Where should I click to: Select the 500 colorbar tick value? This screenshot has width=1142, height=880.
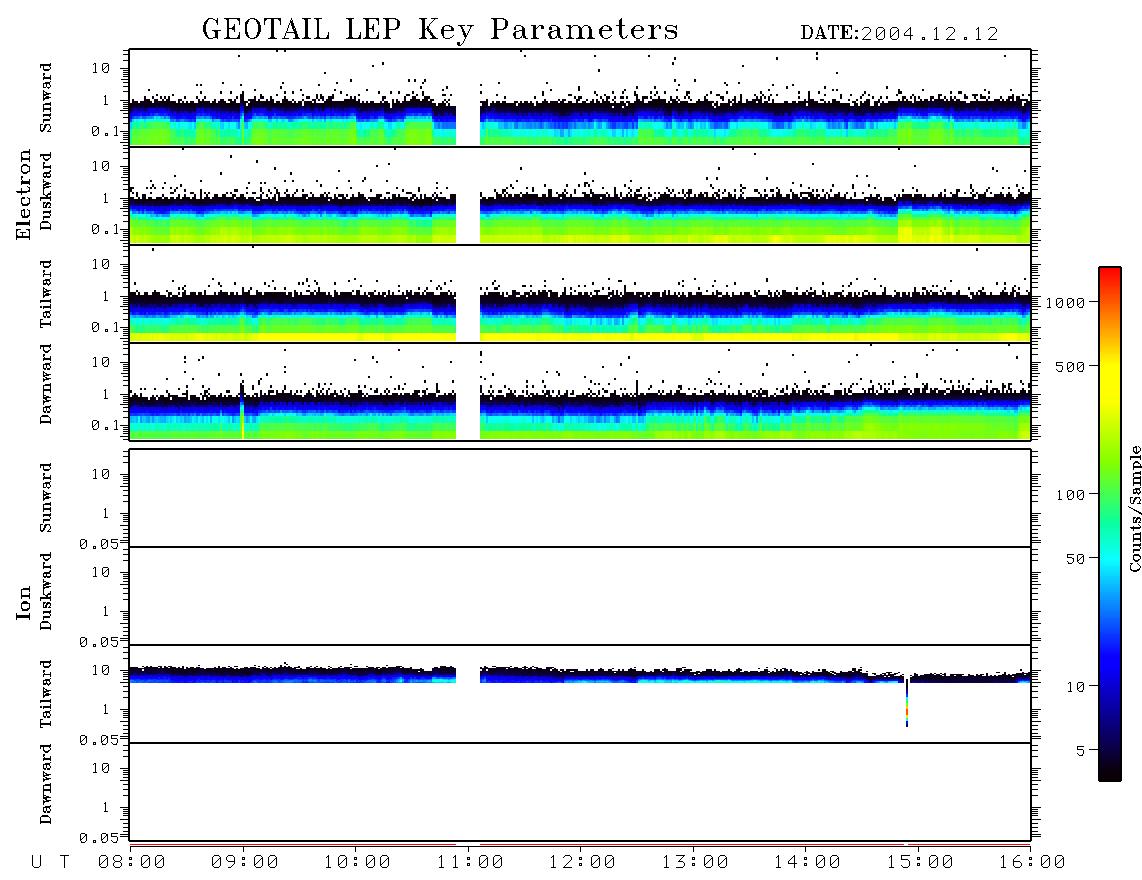(x=1070, y=366)
